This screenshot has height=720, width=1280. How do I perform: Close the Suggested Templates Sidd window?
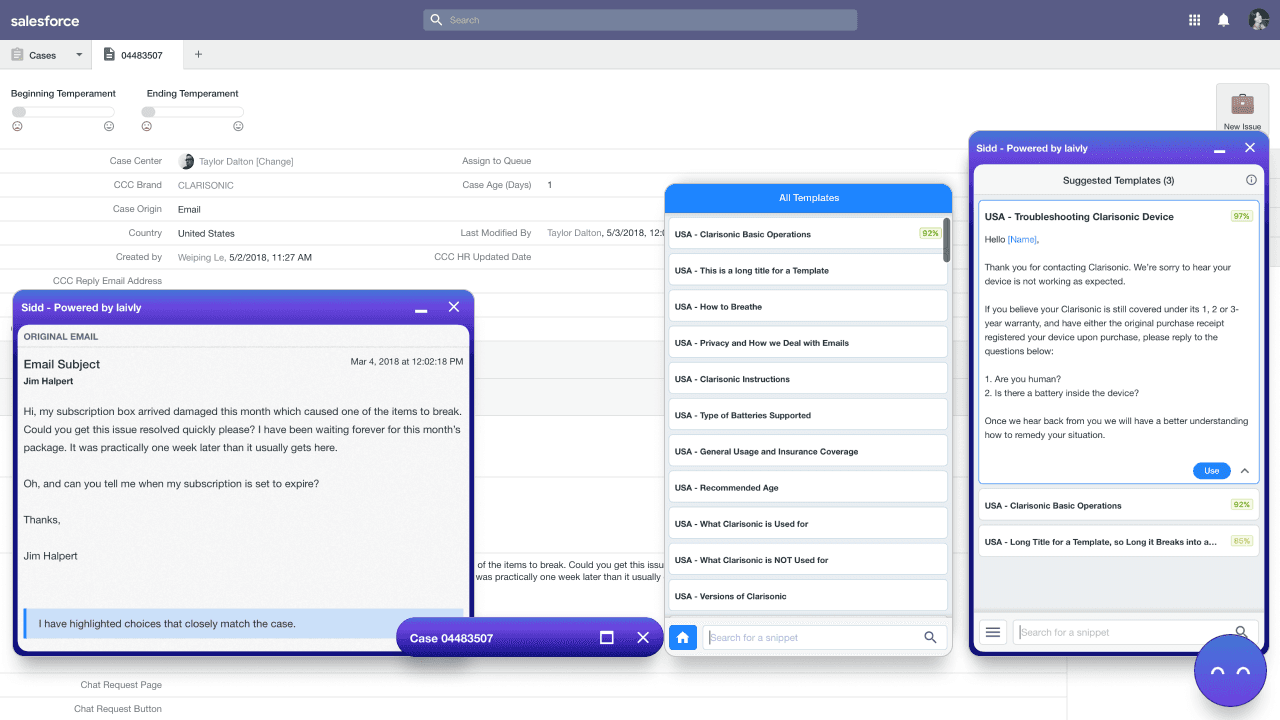[x=1249, y=147]
